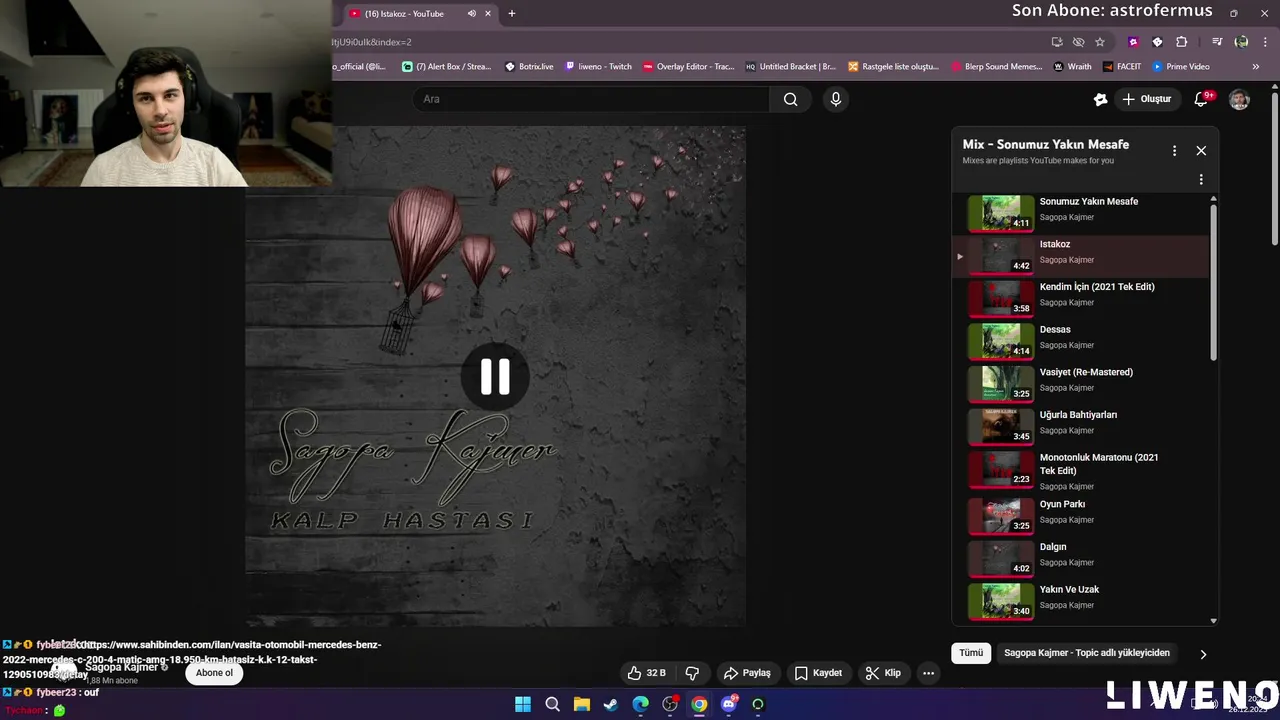Pause the video with center button
Viewport: 1280px width, 720px height.
pyautogui.click(x=495, y=377)
